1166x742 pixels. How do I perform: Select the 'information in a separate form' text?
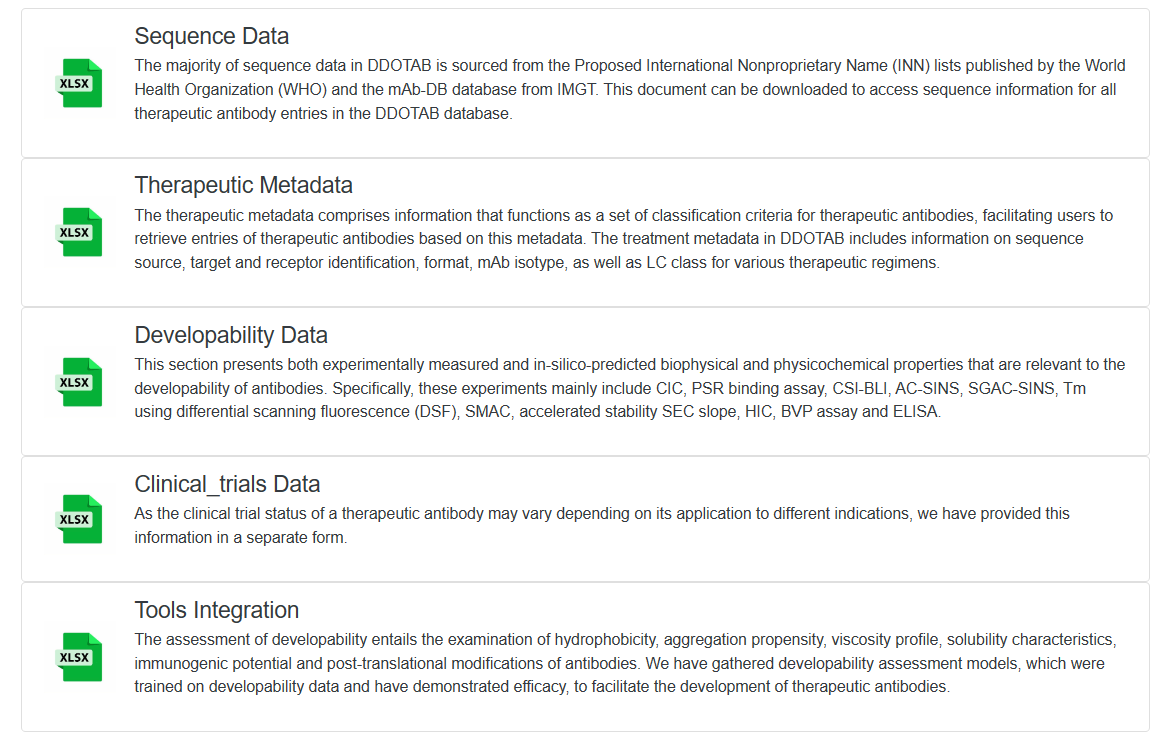point(240,538)
